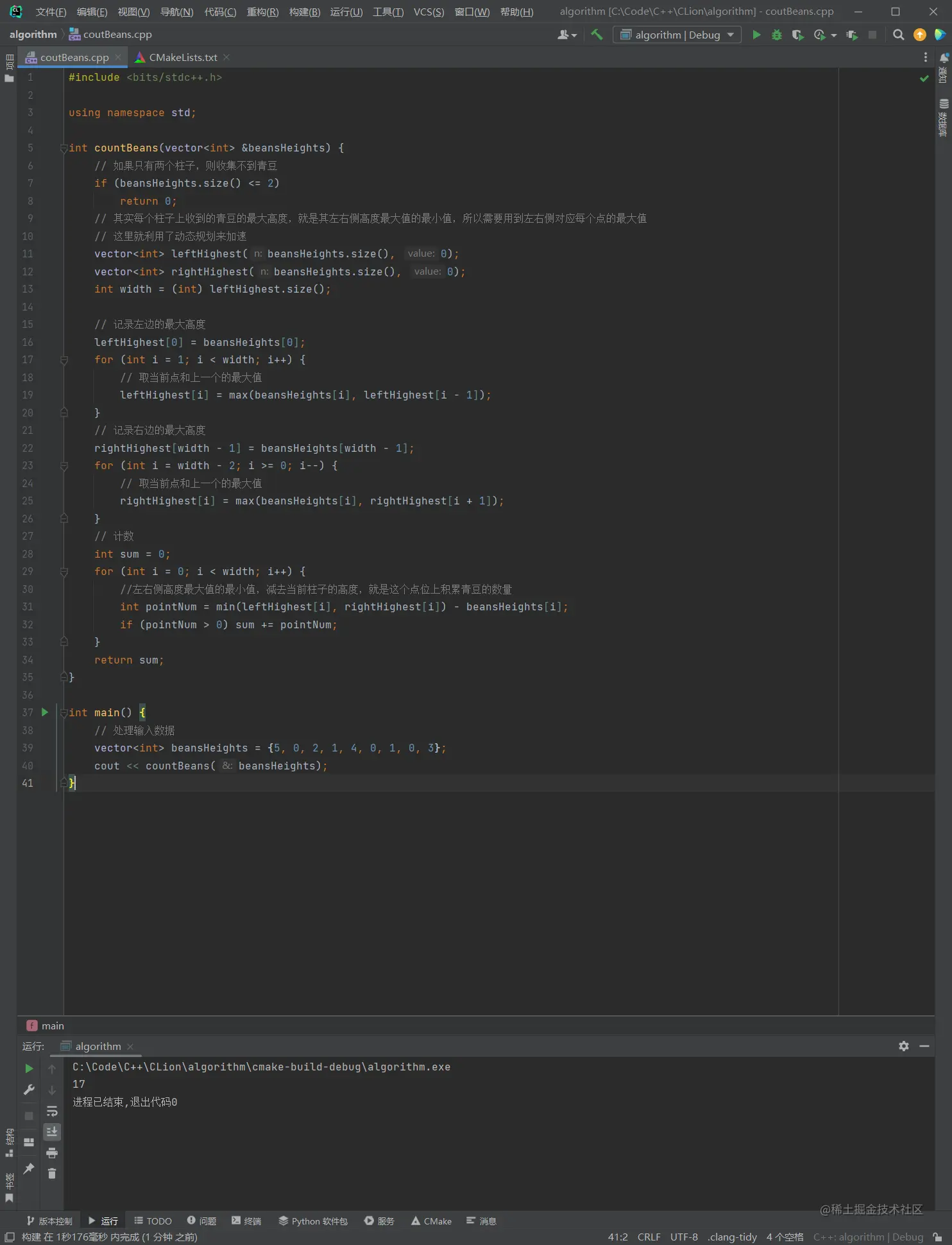Expand the profiler run options arrow
Image resolution: width=952 pixels, height=1245 pixels.
pyautogui.click(x=834, y=35)
